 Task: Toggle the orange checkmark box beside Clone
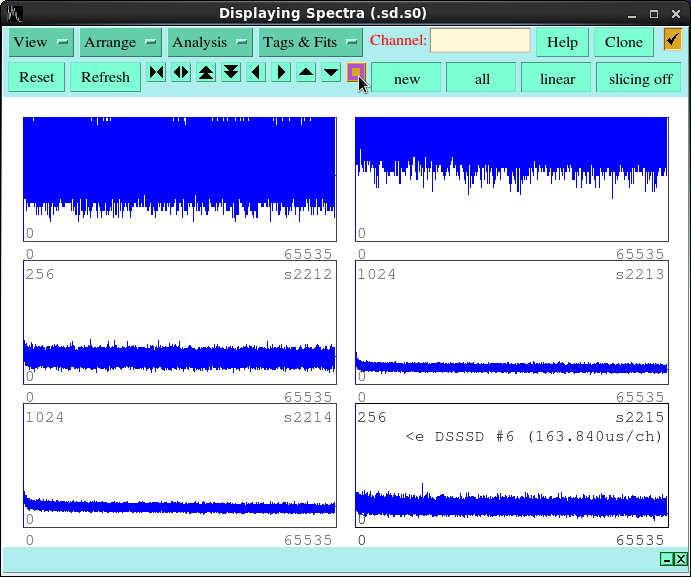pos(672,40)
